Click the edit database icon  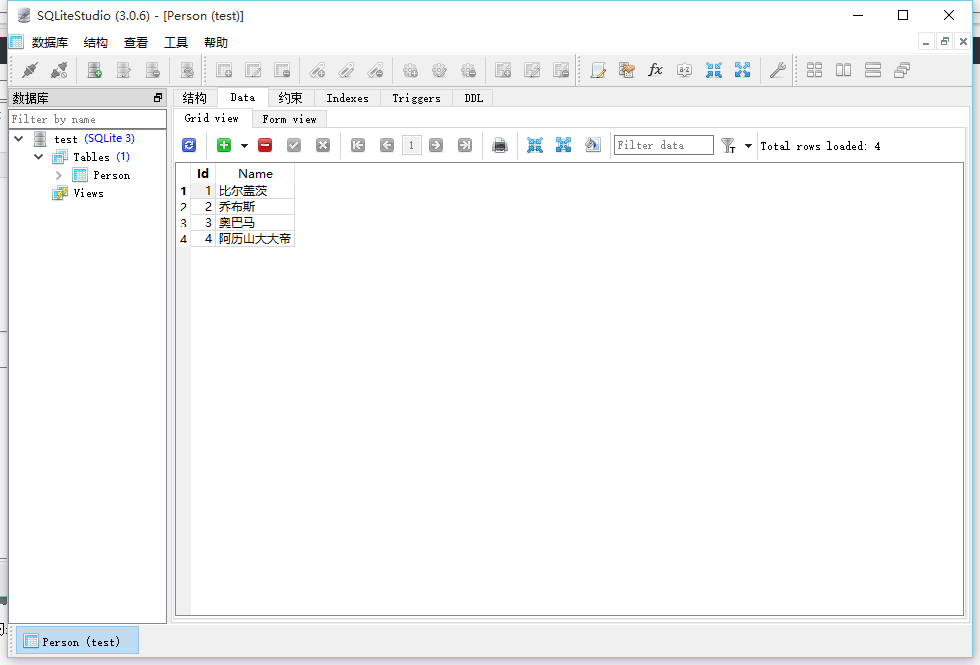[124, 70]
